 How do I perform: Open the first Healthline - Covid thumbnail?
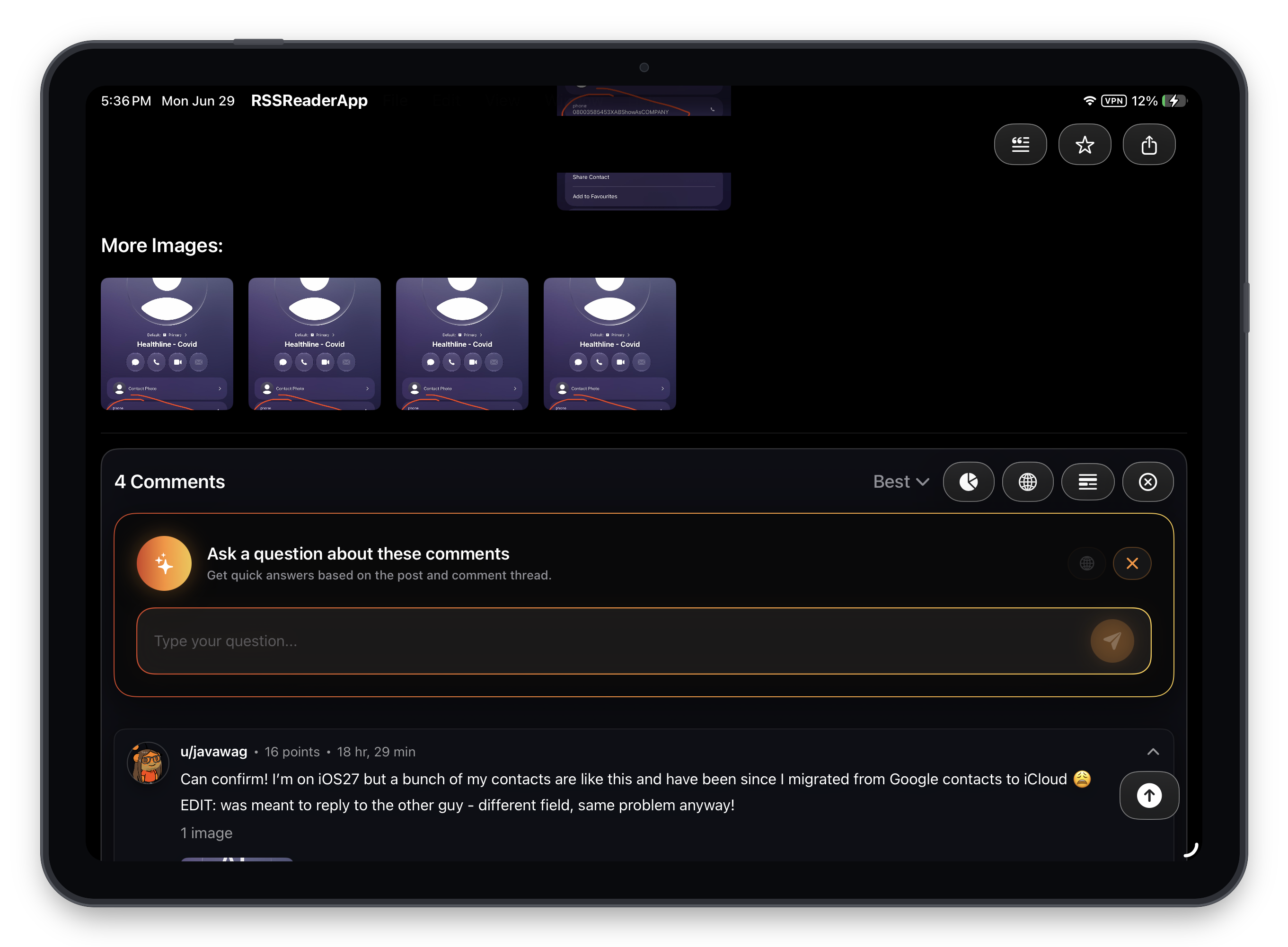(167, 344)
